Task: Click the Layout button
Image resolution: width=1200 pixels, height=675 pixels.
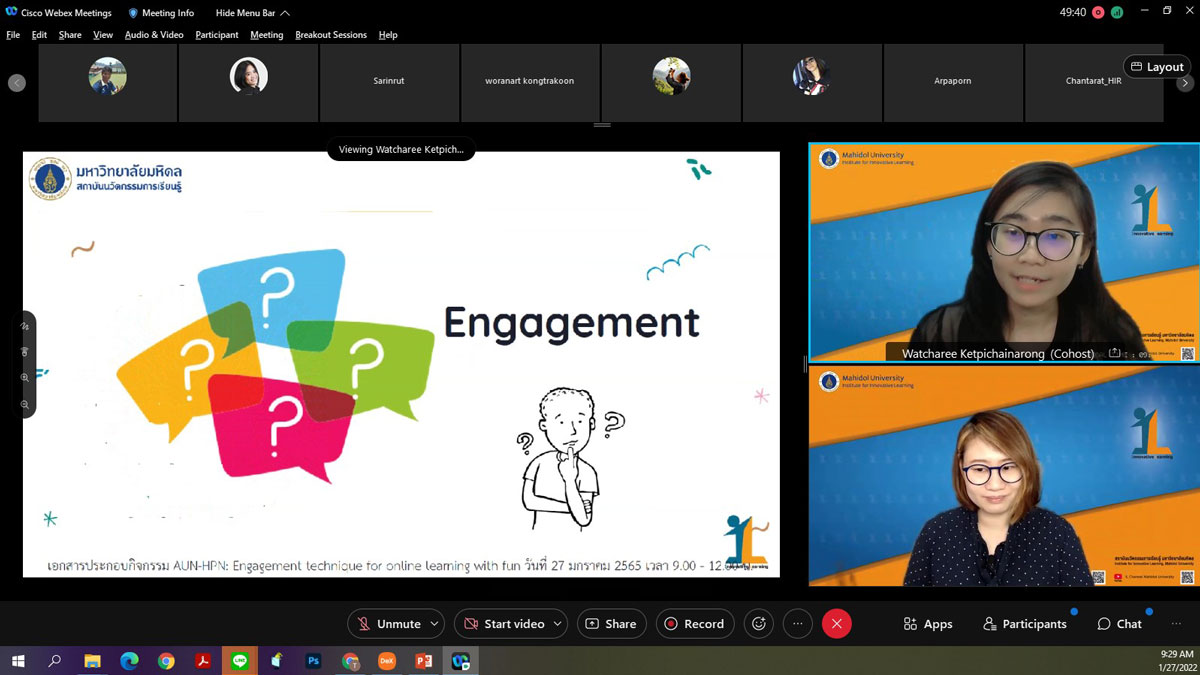Action: pyautogui.click(x=1156, y=67)
